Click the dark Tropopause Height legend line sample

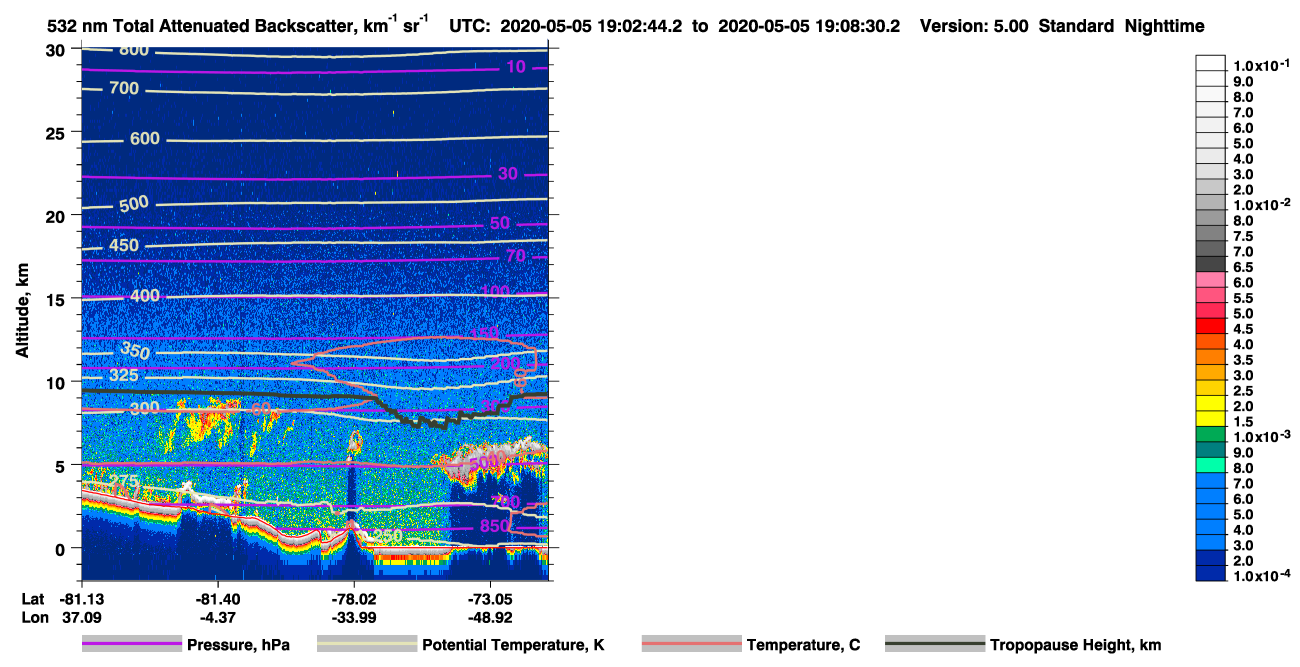tap(935, 645)
